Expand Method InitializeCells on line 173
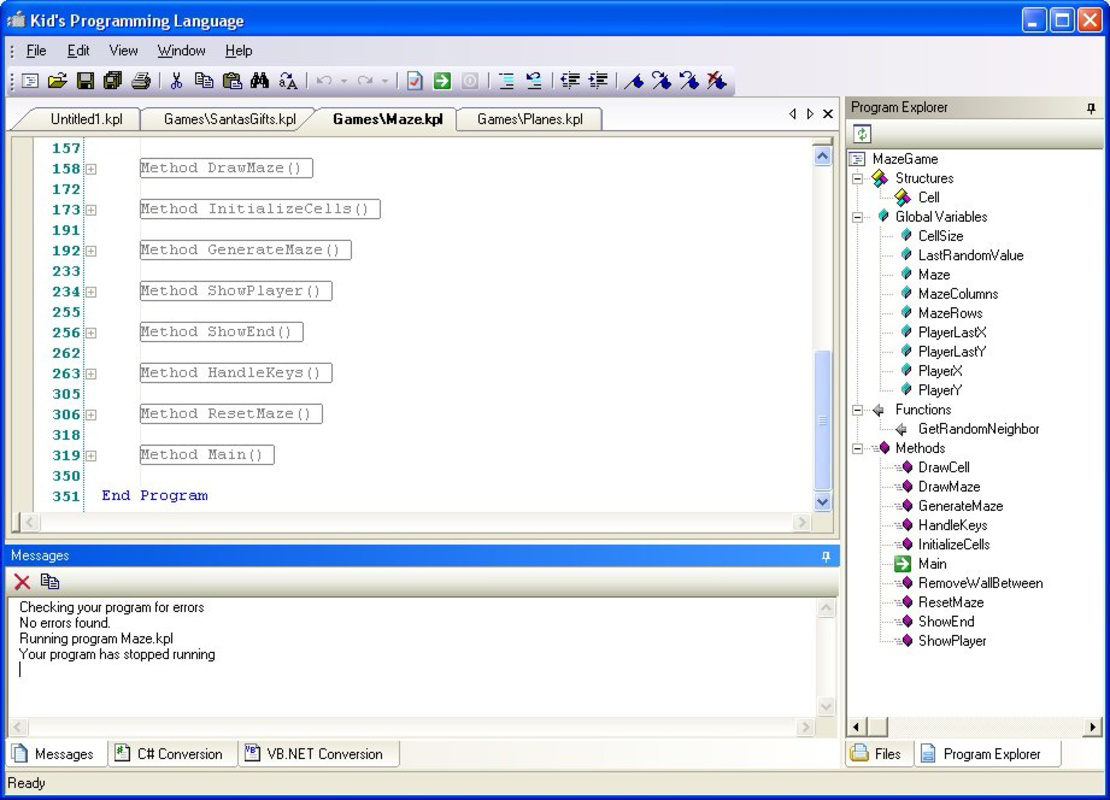This screenshot has width=1110, height=800. point(91,210)
